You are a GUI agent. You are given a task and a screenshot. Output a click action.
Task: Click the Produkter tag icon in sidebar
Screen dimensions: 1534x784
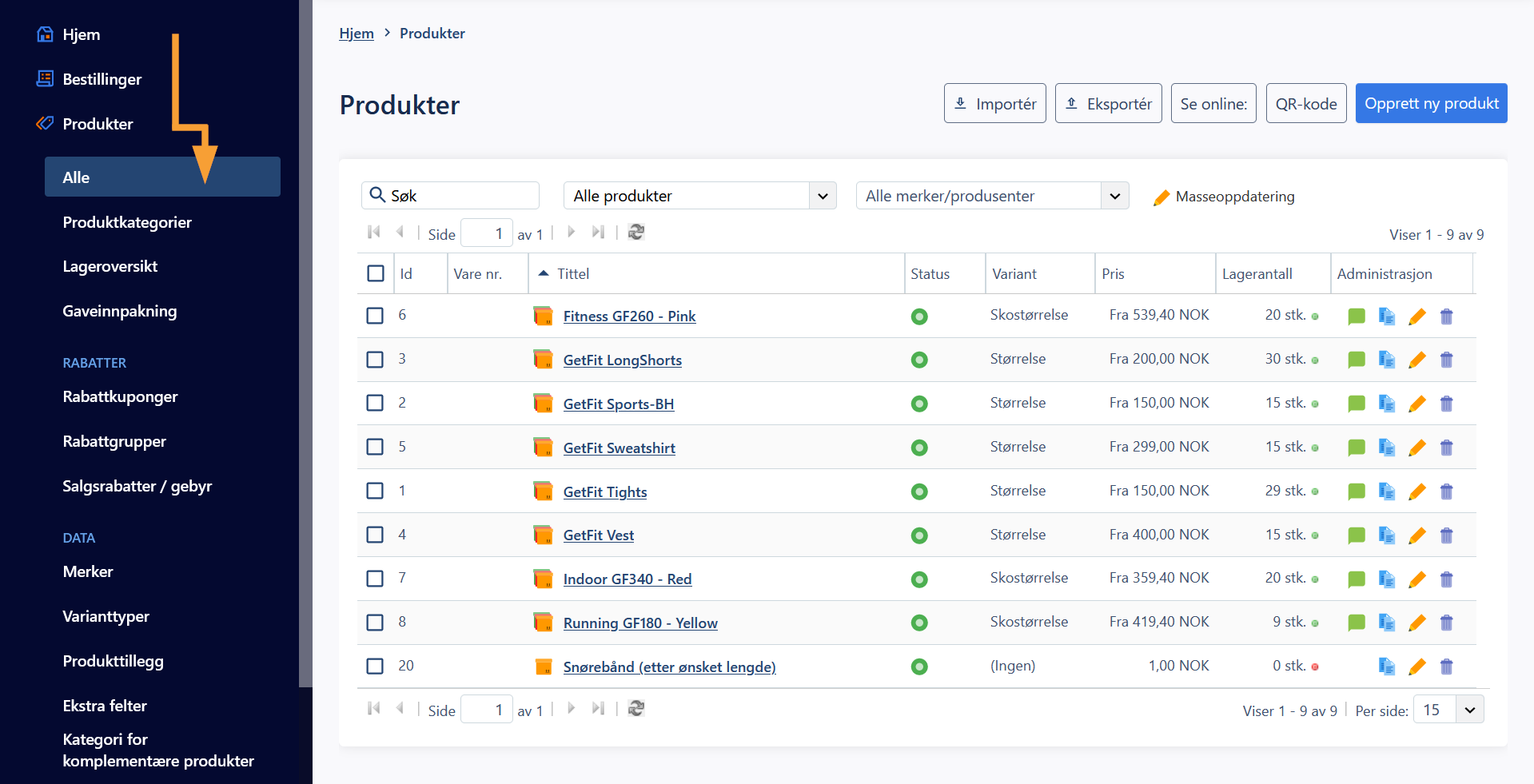point(46,123)
